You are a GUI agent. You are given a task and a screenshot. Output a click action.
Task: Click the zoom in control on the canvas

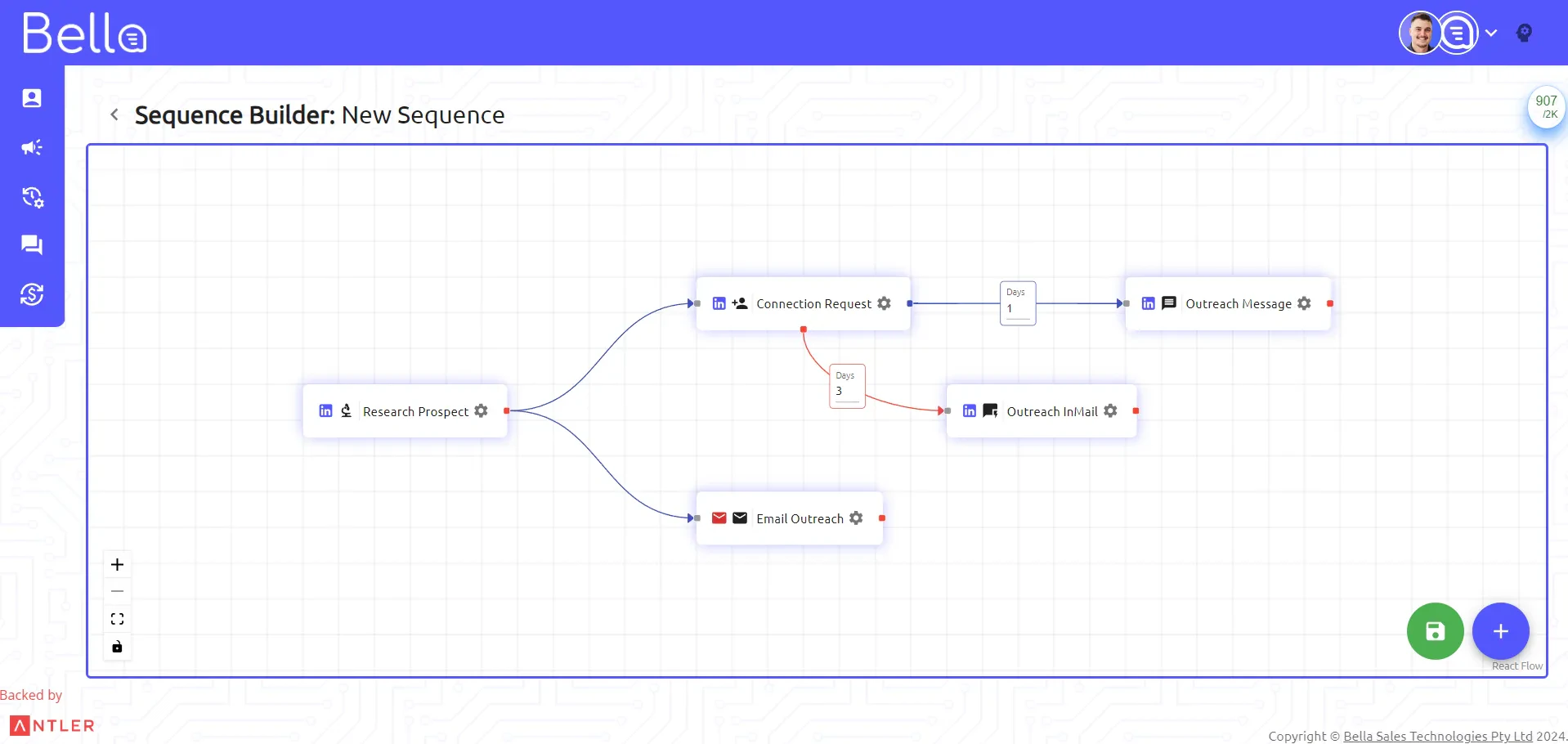[117, 564]
